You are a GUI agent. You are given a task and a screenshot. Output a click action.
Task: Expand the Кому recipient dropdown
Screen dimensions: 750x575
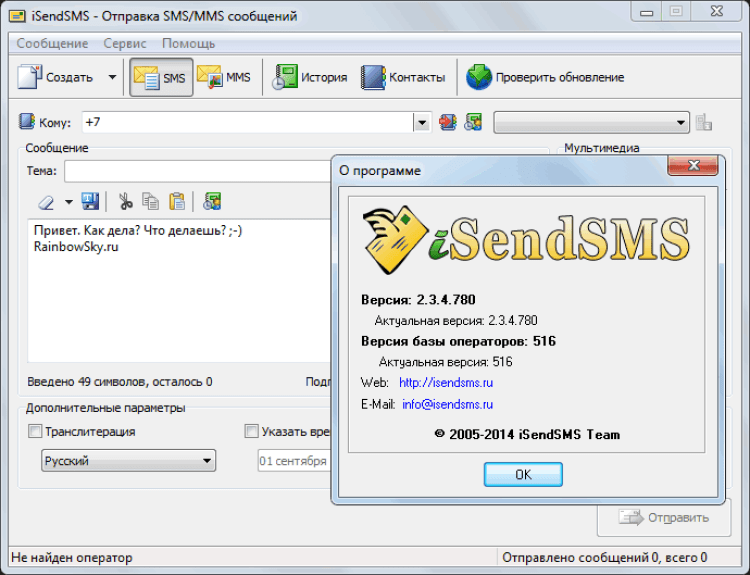(422, 123)
